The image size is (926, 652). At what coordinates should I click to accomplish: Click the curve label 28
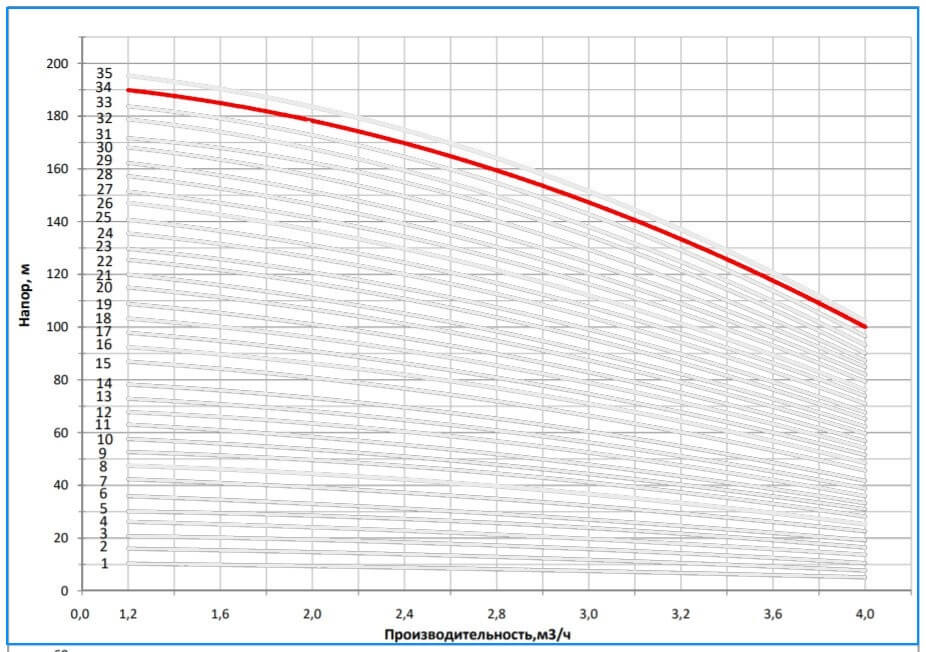coord(104,174)
